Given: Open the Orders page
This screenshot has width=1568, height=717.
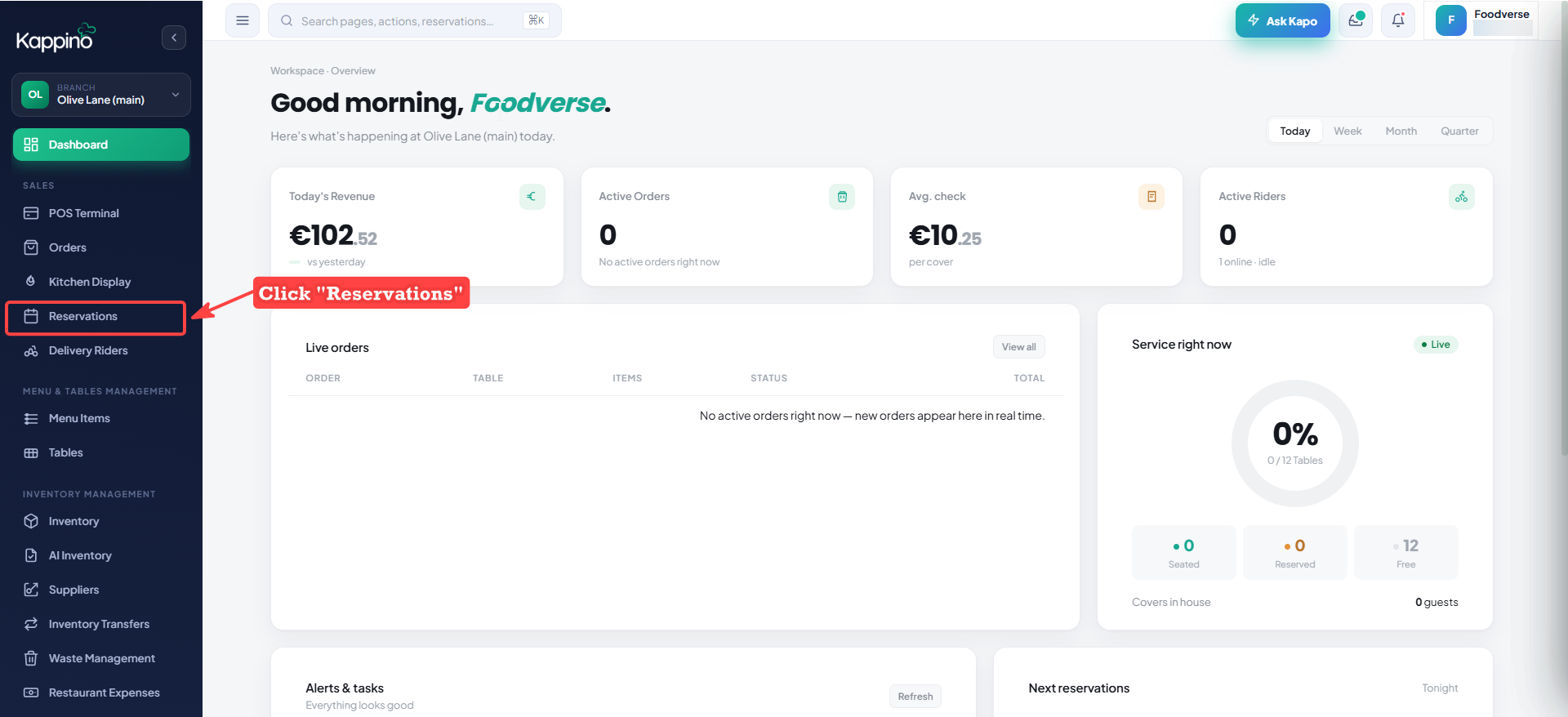Looking at the screenshot, I should click(x=101, y=247).
